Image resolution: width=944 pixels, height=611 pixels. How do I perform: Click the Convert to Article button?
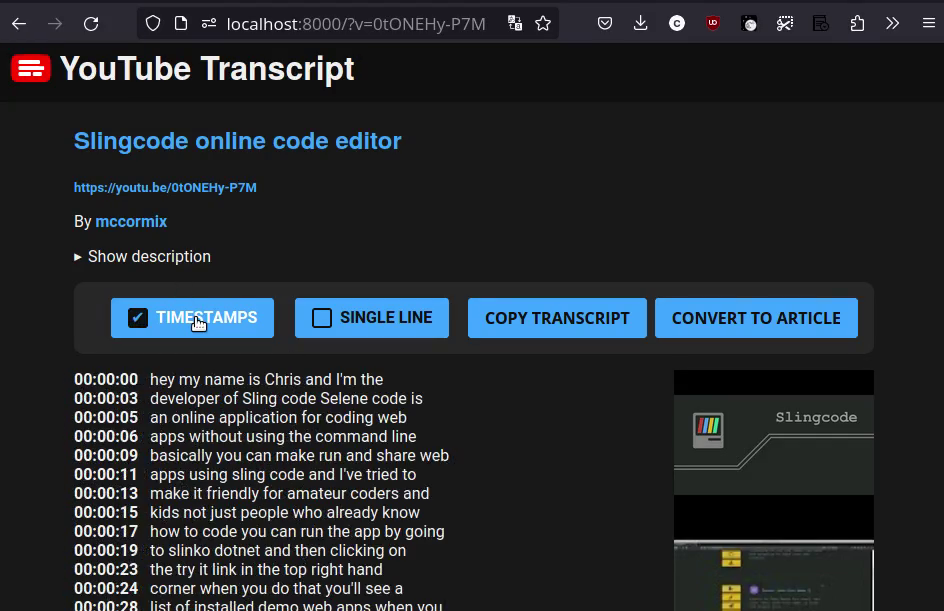[756, 318]
